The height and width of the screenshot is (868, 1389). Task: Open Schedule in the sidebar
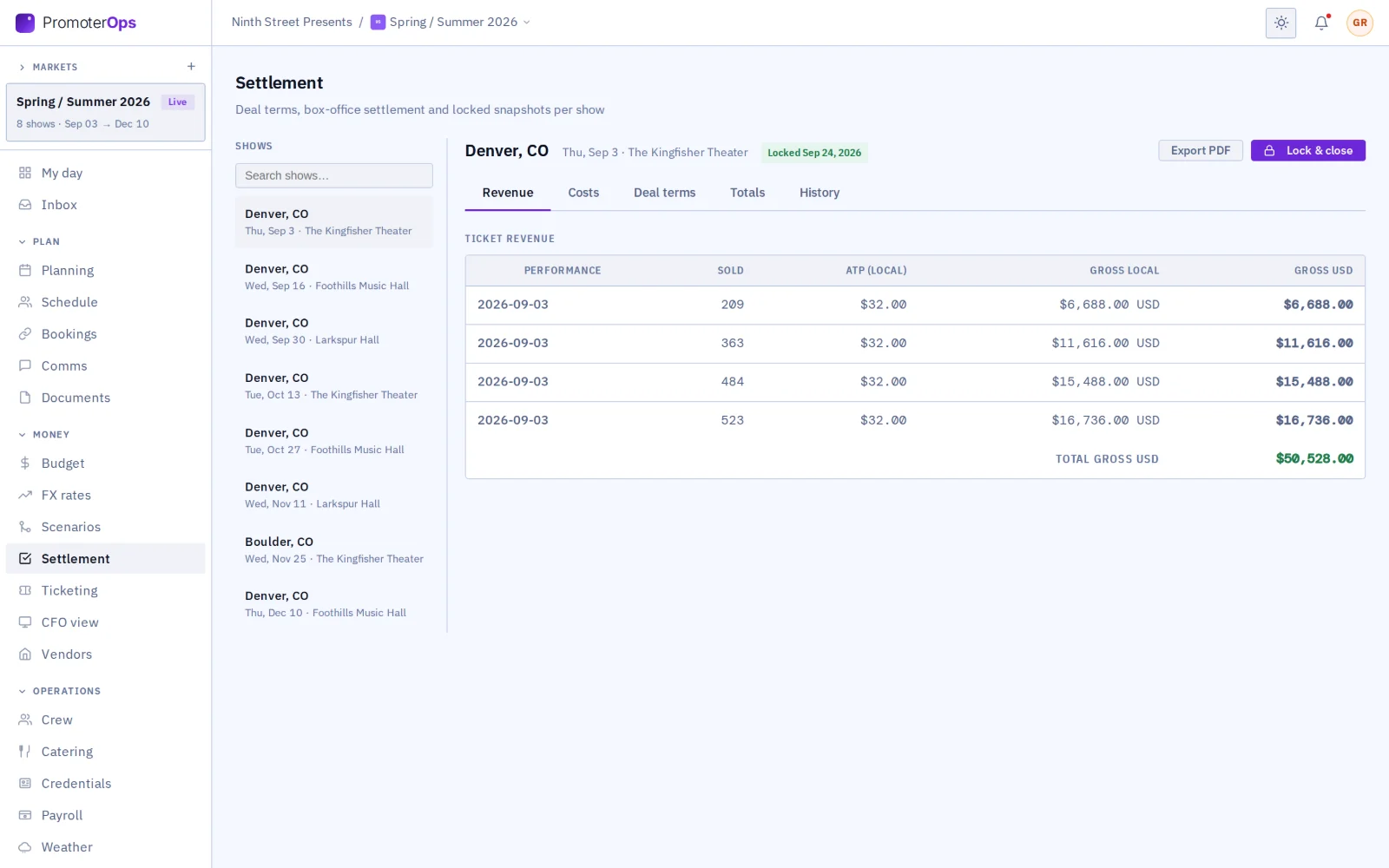[106, 302]
